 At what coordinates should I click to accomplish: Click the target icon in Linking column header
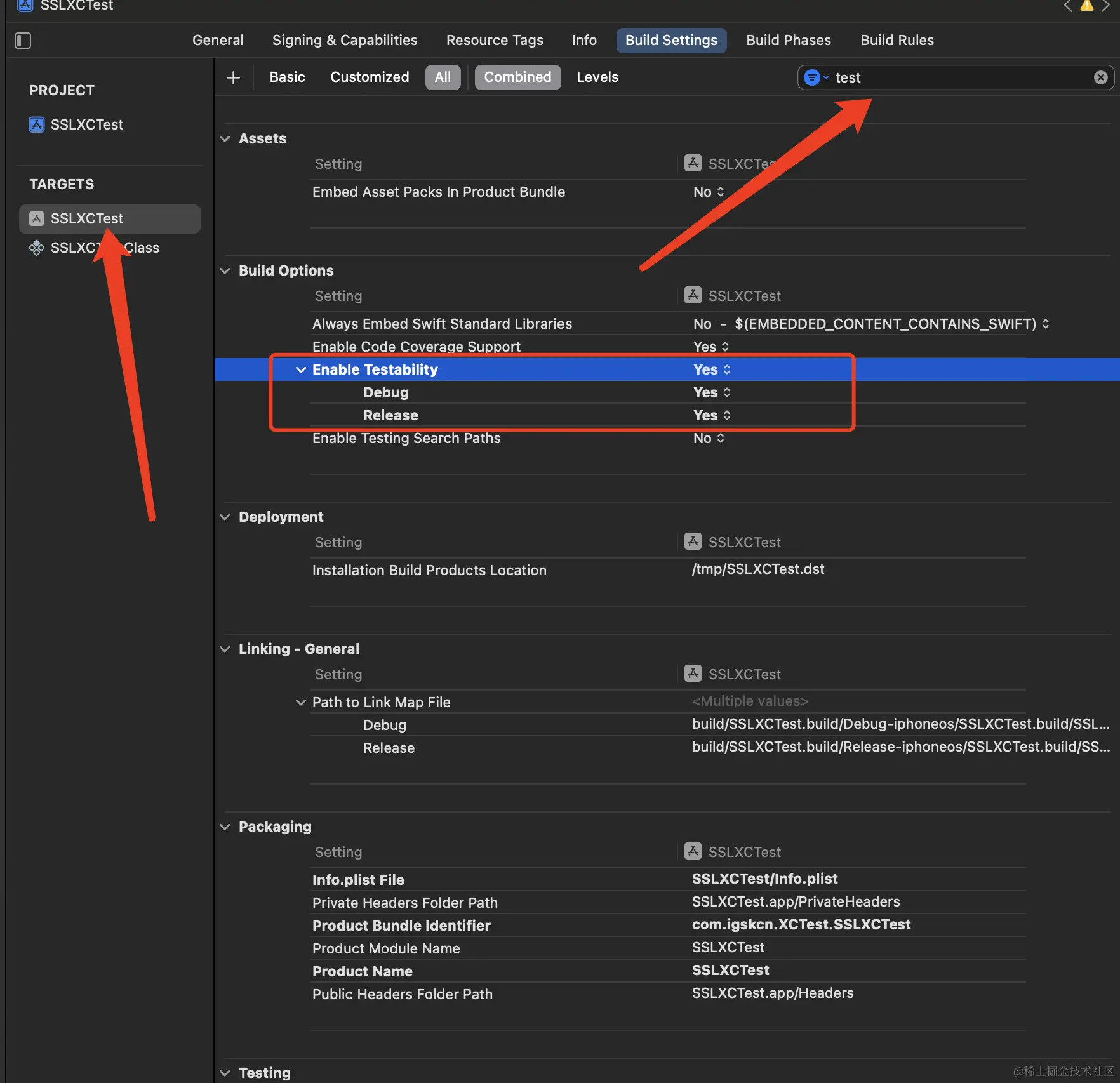[693, 674]
